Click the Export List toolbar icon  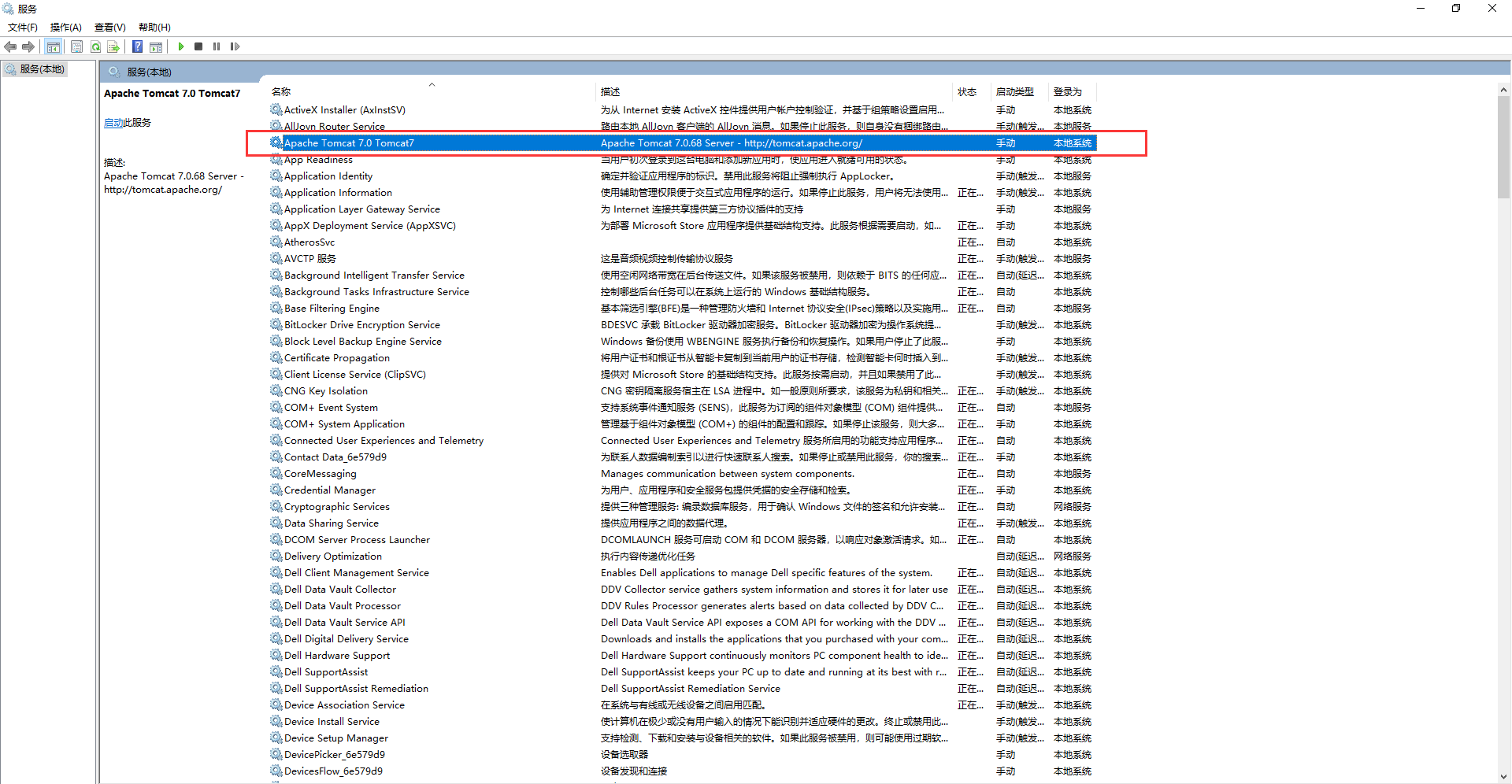point(113,46)
